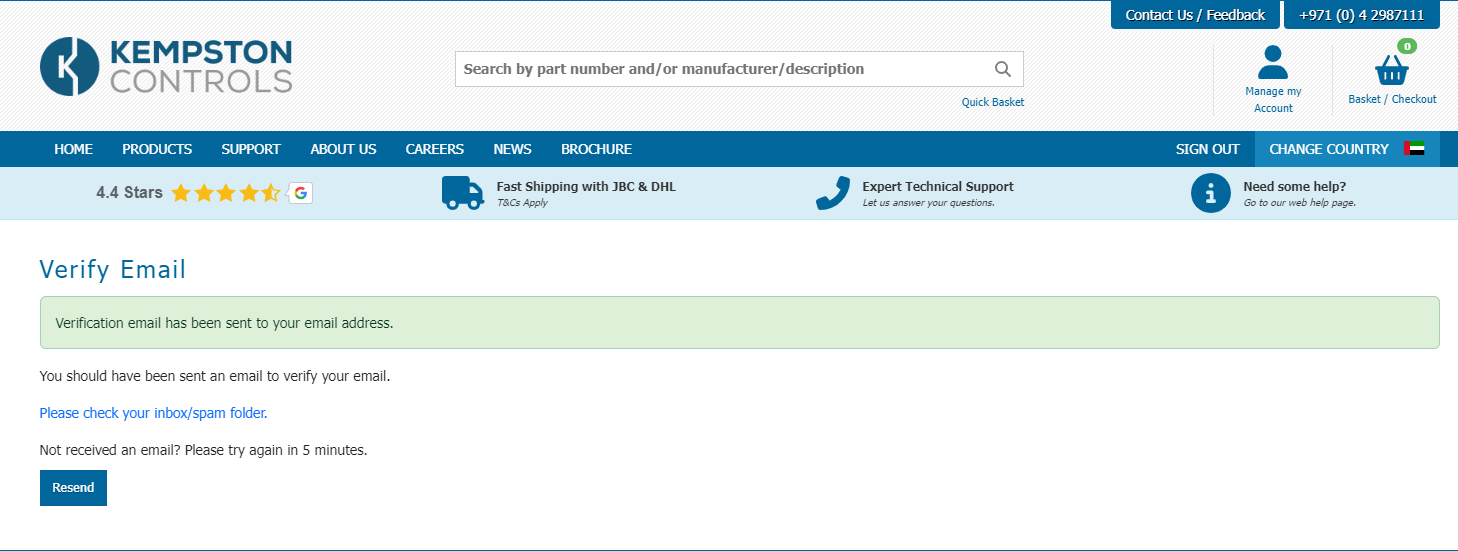Screen dimensions: 1458x551
Task: Go to the HOME menu item
Action: (74, 149)
